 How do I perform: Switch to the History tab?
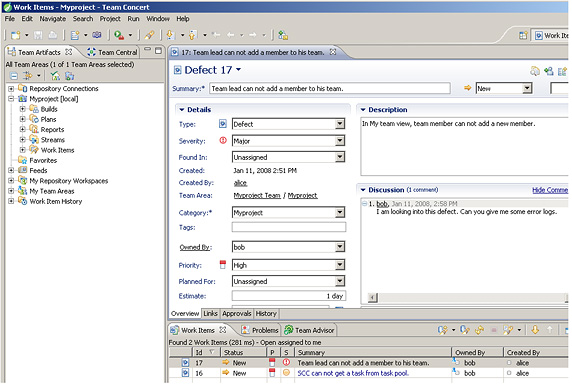pyautogui.click(x=266, y=313)
